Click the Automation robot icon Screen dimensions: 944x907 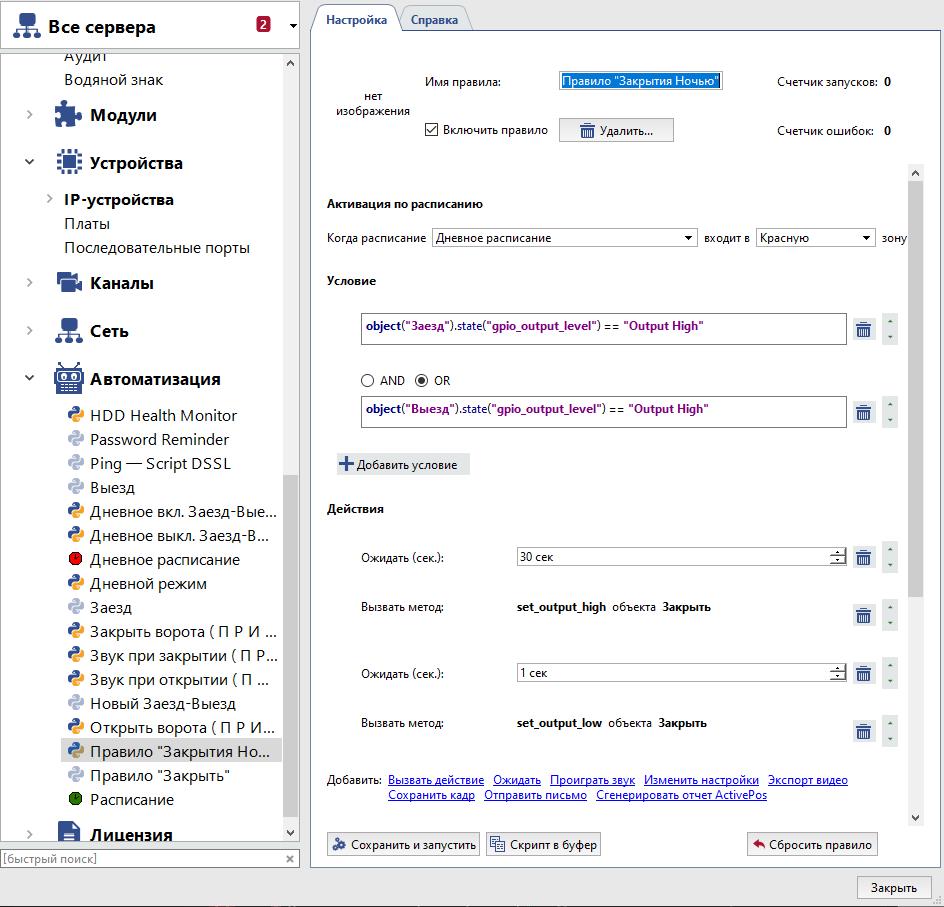pos(68,379)
